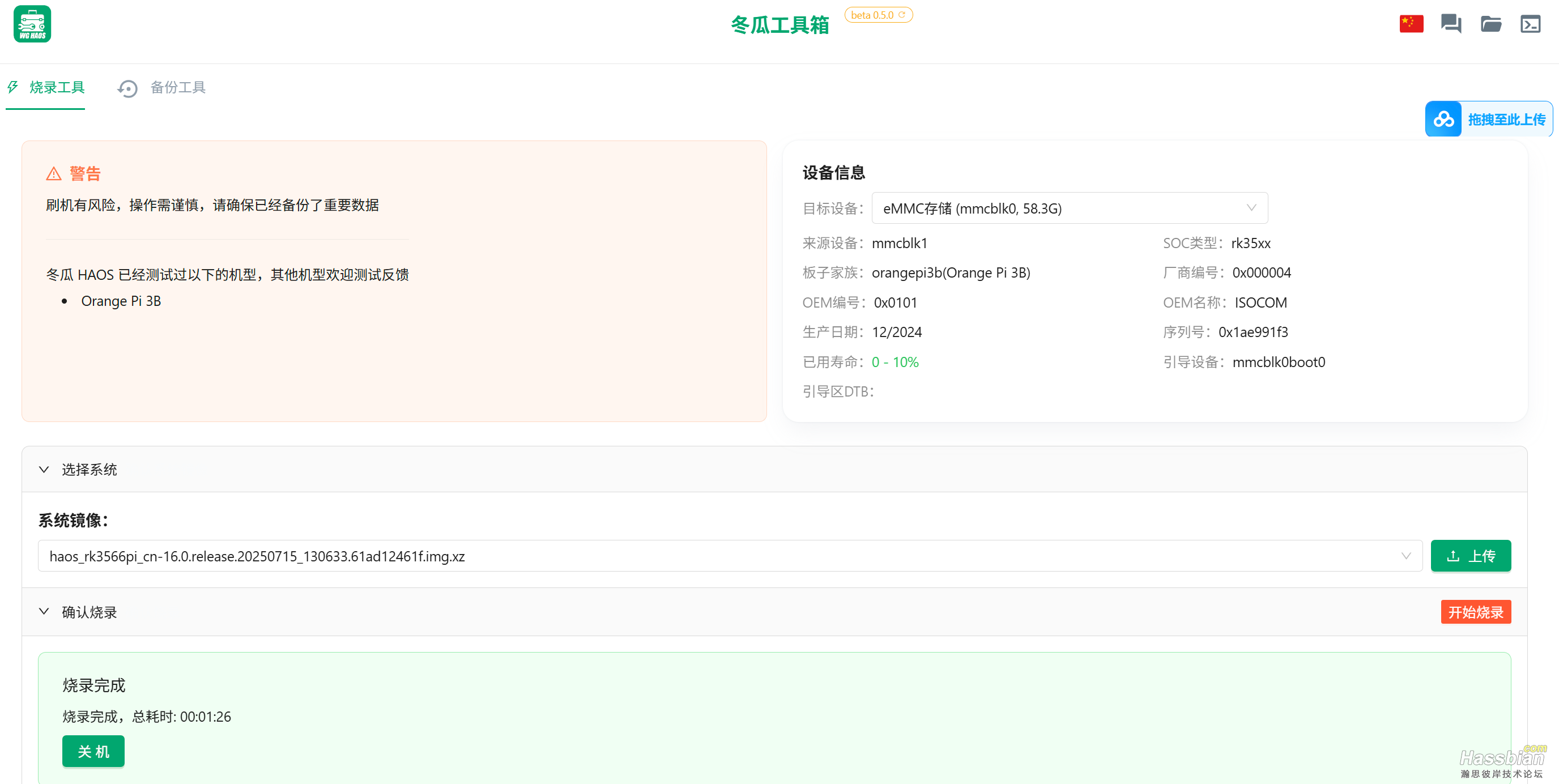Open the terminal console icon
Viewport: 1559px width, 784px height.
(1530, 24)
